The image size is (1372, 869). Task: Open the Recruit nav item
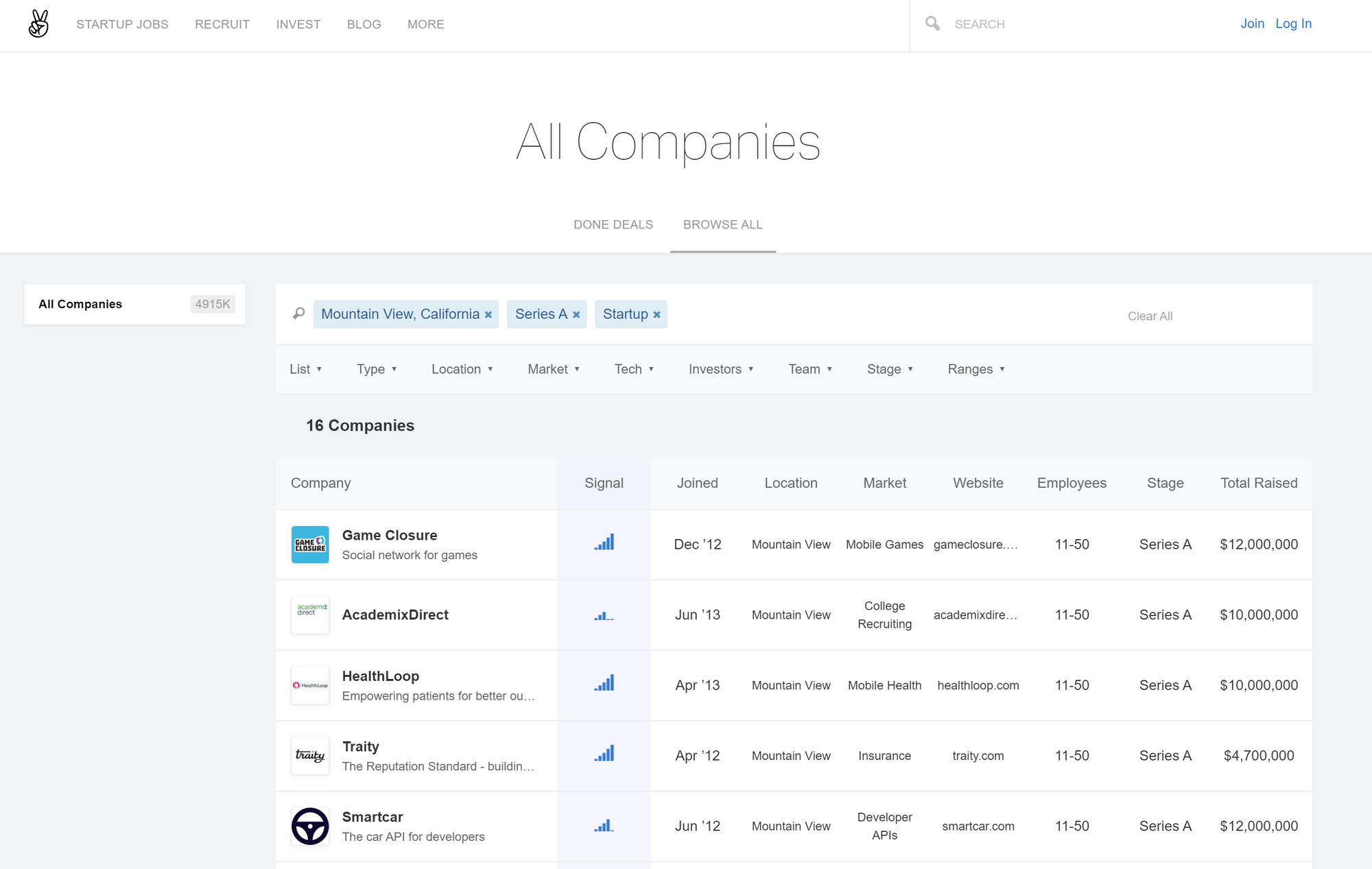click(x=222, y=24)
